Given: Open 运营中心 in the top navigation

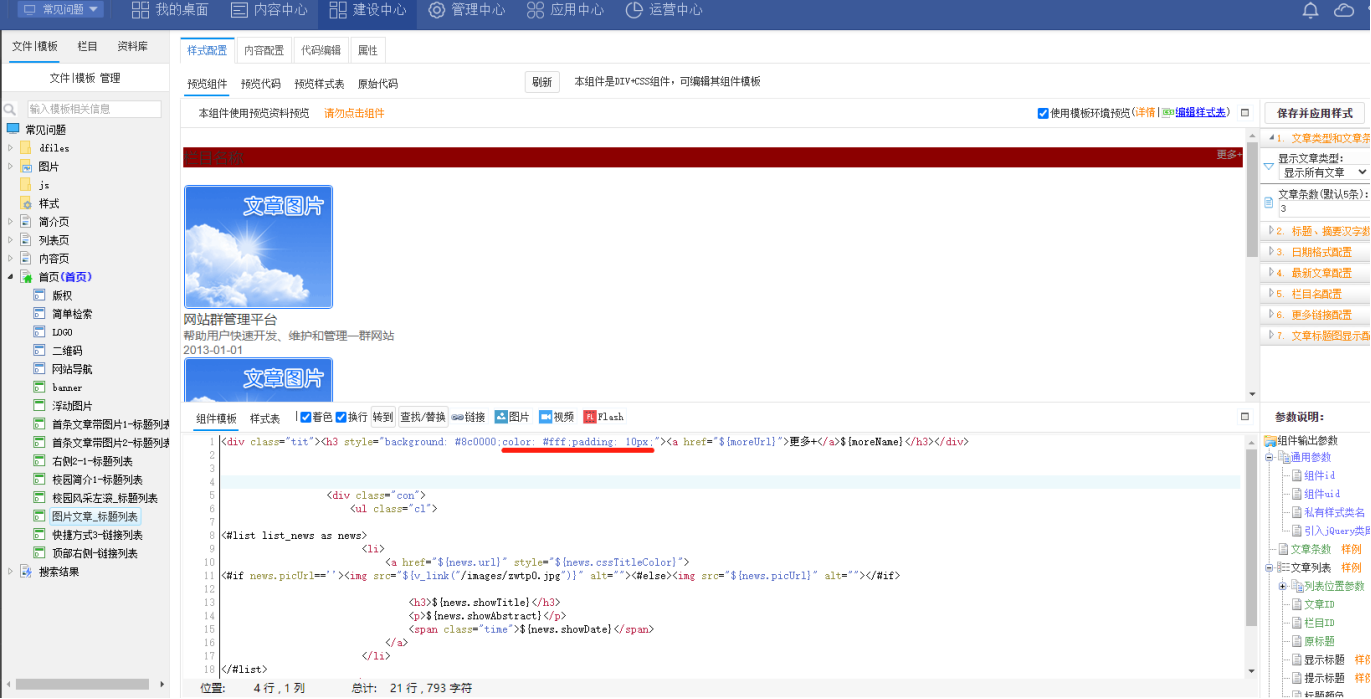Looking at the screenshot, I should tap(663, 10).
